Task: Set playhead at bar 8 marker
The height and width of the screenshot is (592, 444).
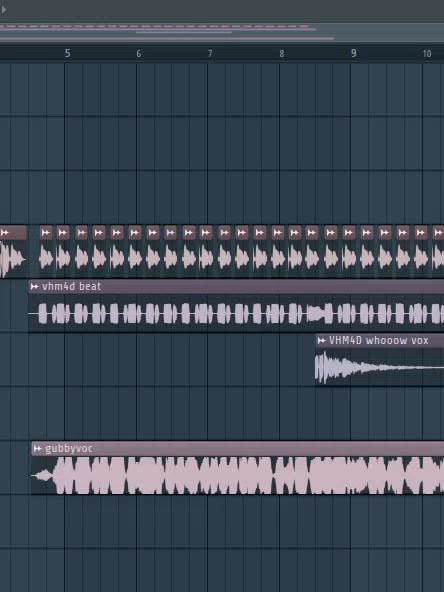Action: [282, 54]
